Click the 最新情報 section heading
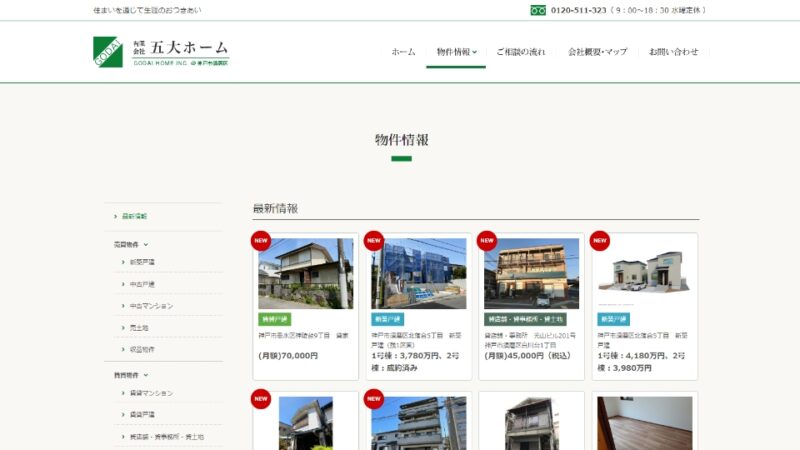800x450 pixels. (x=276, y=208)
